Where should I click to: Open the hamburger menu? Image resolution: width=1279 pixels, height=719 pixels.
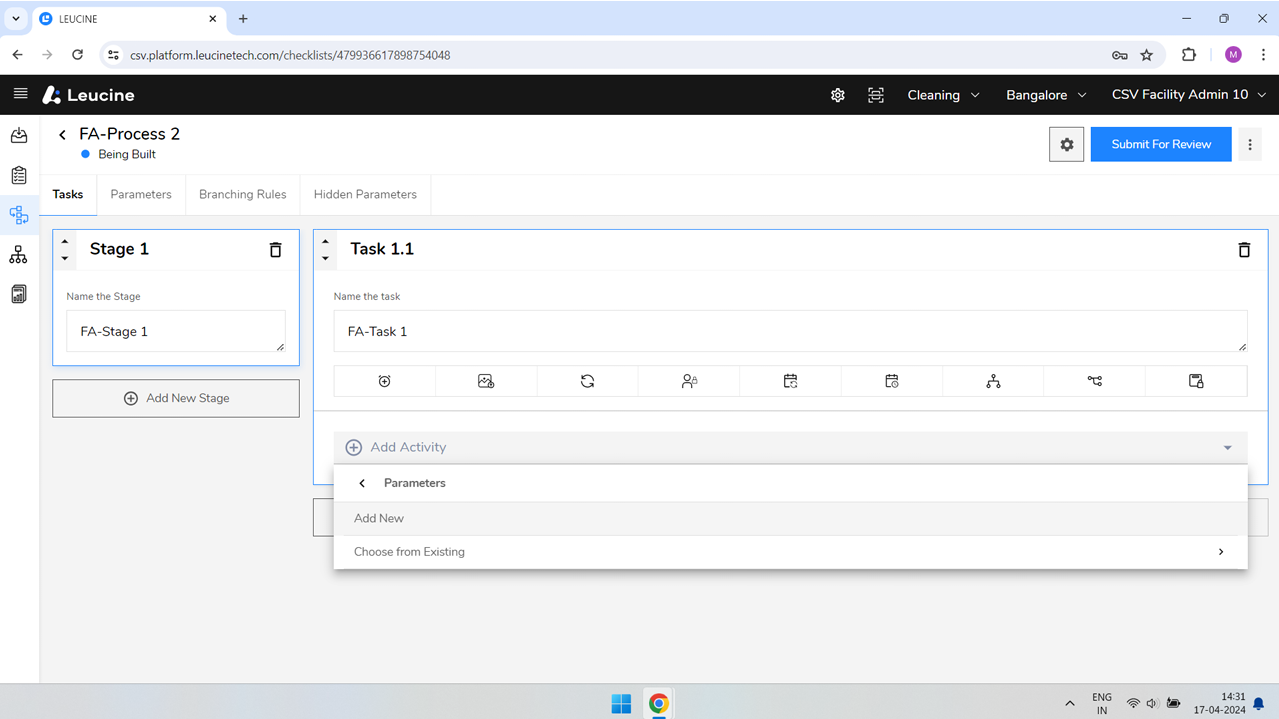[x=20, y=94]
